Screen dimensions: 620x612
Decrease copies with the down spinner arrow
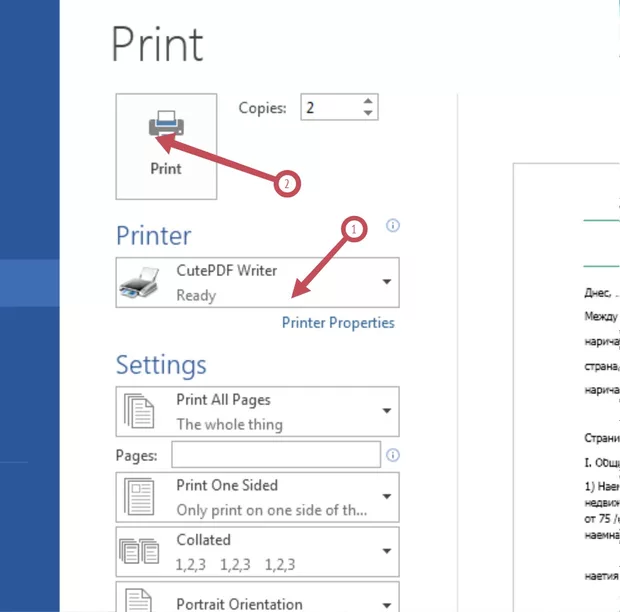(x=368, y=113)
